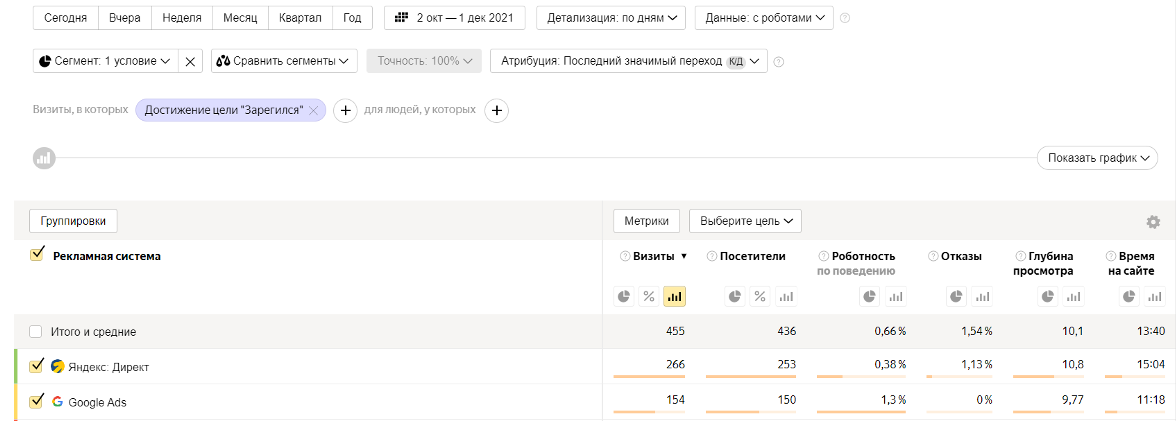Expand the Показать график control
Screen dimensions: 1176x427
[x=1097, y=158]
